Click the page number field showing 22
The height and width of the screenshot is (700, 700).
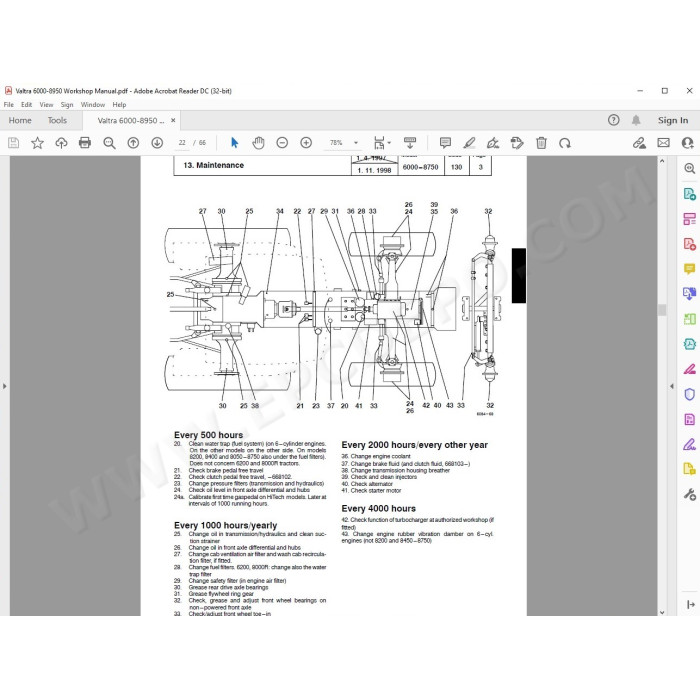[x=182, y=143]
